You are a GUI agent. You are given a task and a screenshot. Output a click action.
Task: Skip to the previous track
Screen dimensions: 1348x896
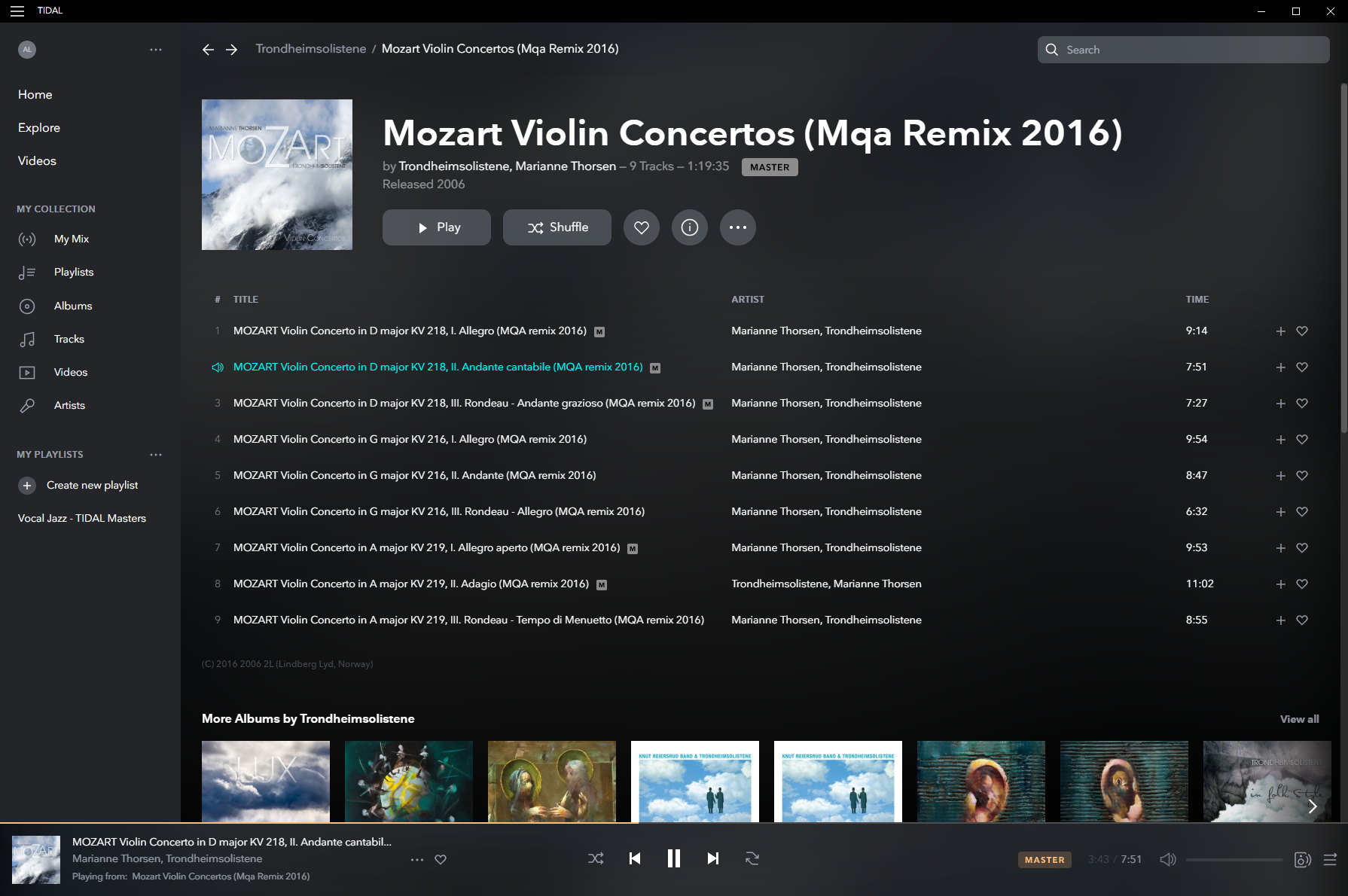click(635, 859)
